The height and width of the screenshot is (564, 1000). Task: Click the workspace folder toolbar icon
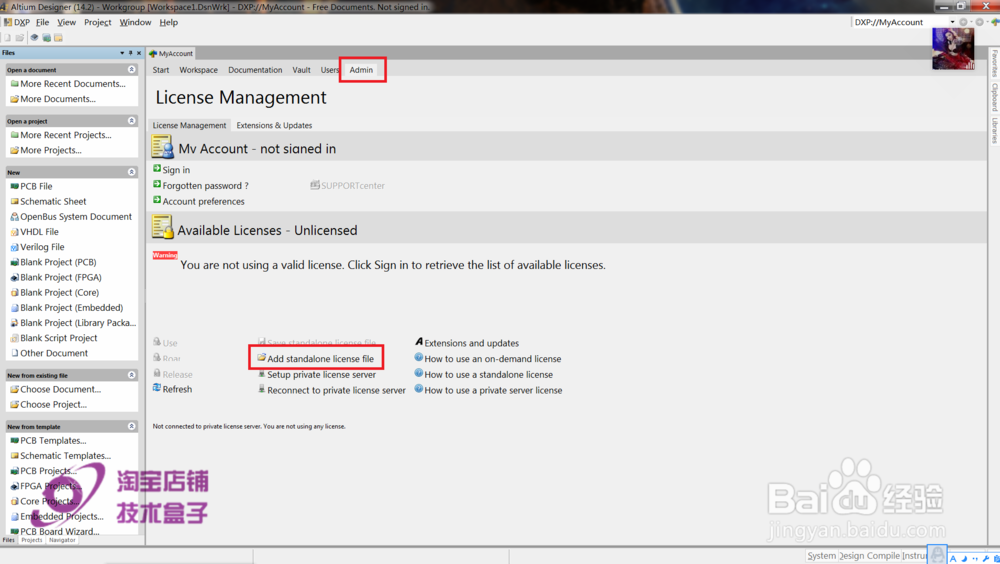58,38
